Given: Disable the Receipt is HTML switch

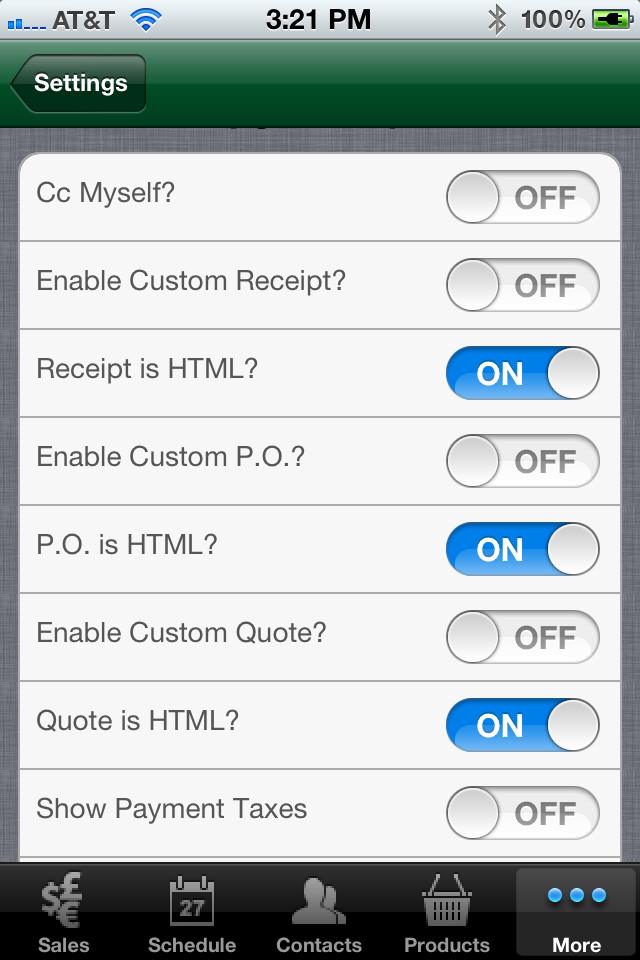Looking at the screenshot, I should tap(522, 373).
